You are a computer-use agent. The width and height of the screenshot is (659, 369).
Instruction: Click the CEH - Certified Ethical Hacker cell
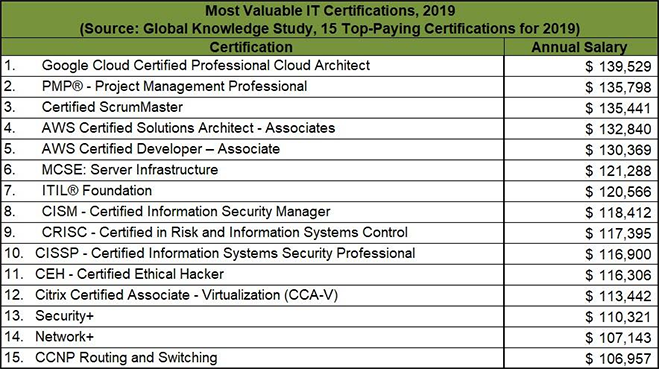pyautogui.click(x=252, y=275)
